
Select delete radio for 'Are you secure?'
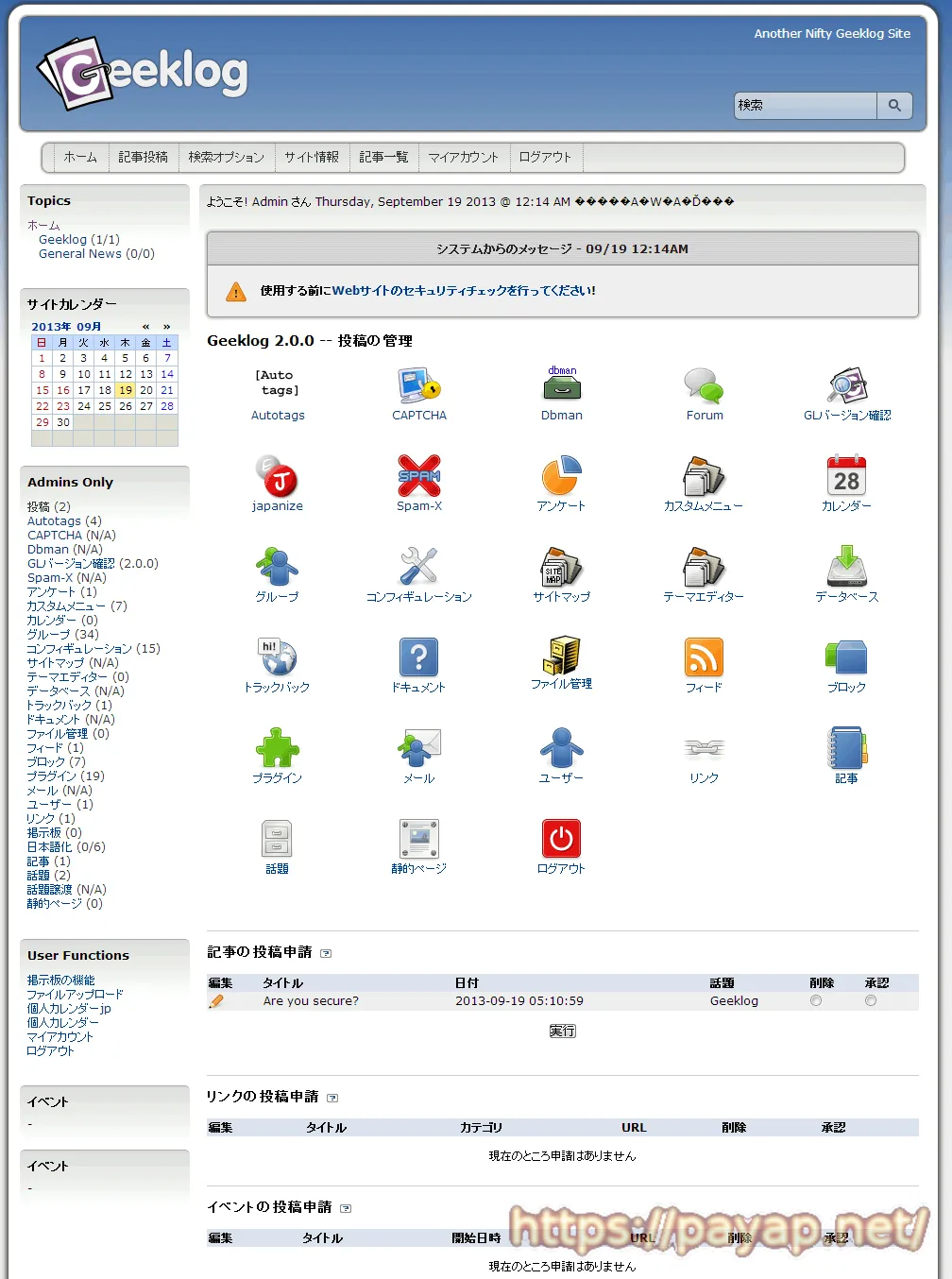816,1001
